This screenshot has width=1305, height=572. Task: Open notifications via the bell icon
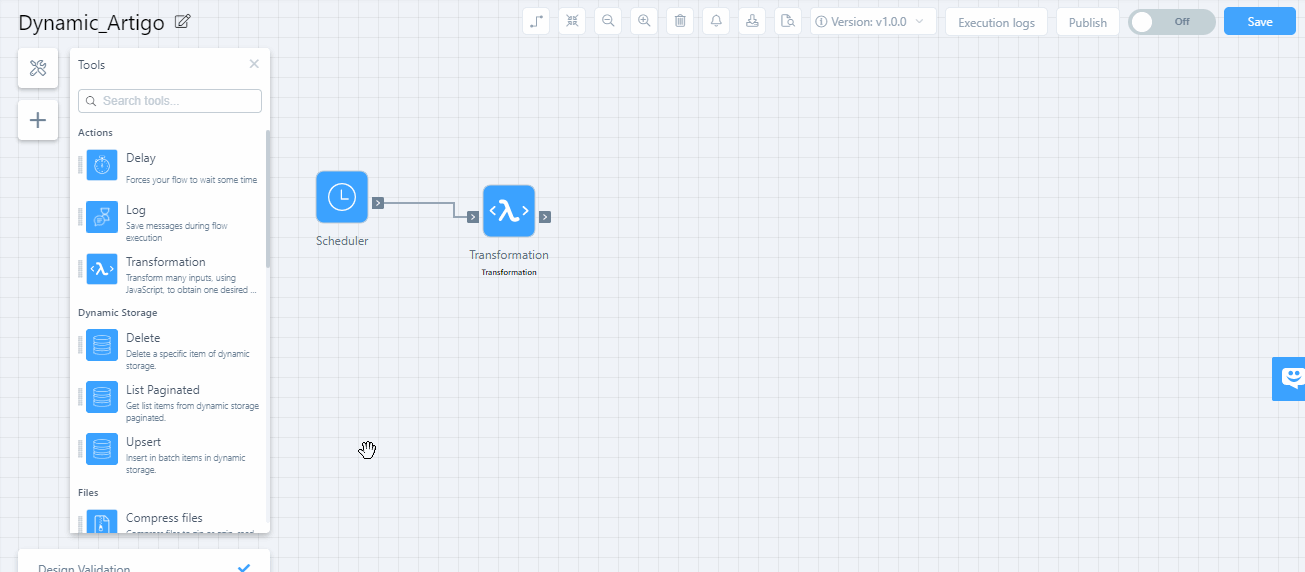716,21
